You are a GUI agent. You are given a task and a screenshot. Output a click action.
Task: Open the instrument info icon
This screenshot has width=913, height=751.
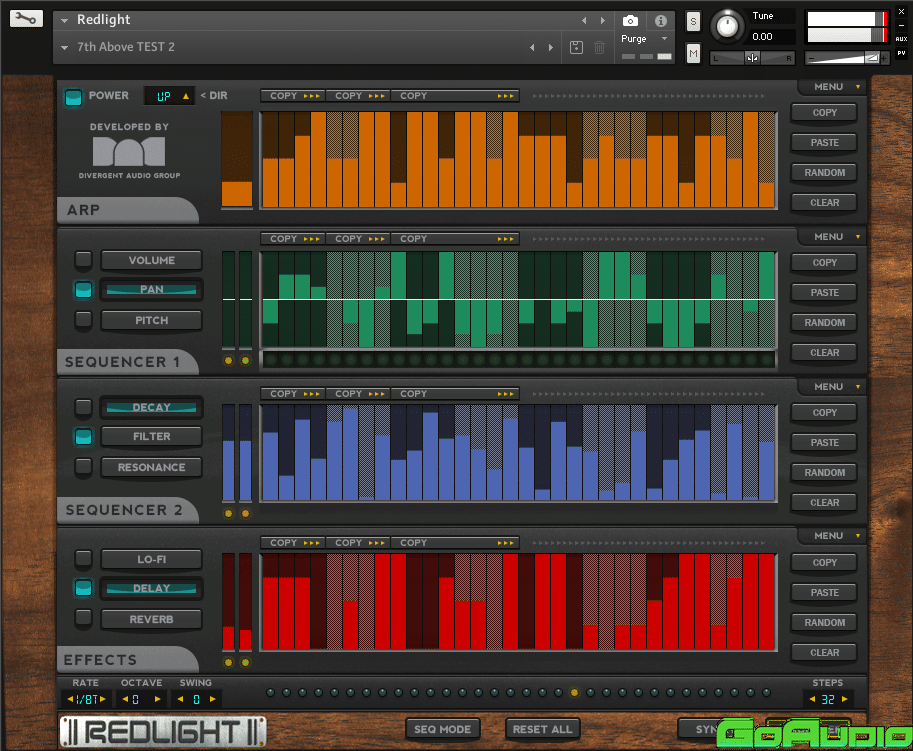click(660, 21)
